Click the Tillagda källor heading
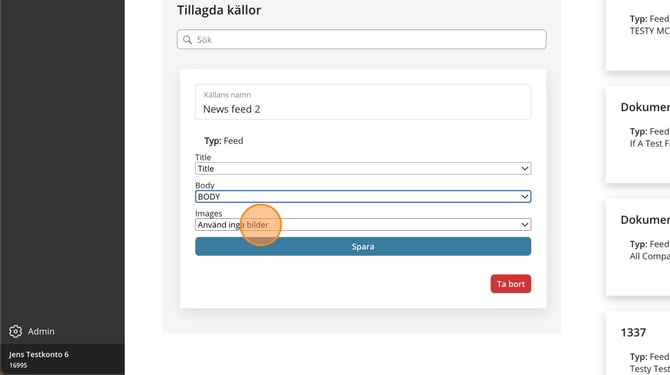Image resolution: width=670 pixels, height=375 pixels. (219, 10)
